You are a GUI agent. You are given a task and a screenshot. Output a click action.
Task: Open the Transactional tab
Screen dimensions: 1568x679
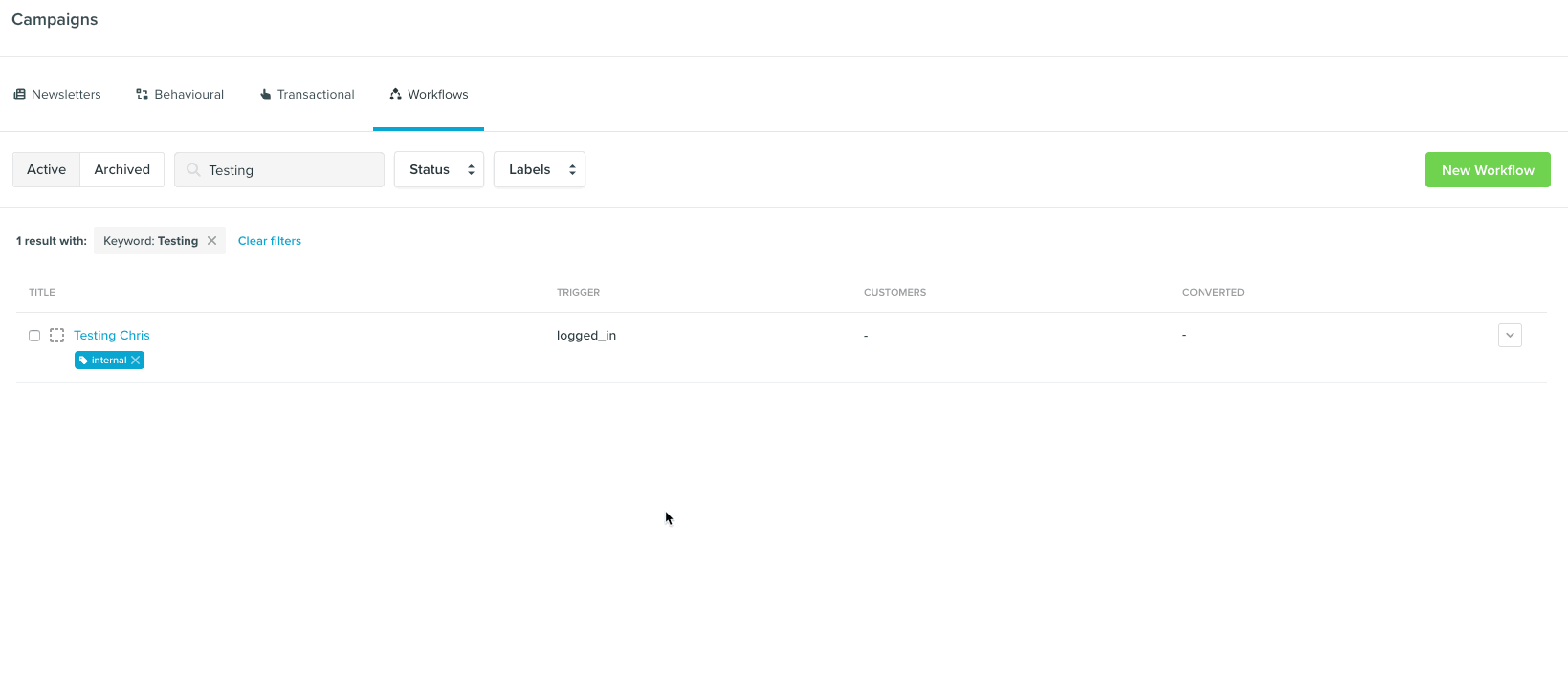click(x=316, y=95)
